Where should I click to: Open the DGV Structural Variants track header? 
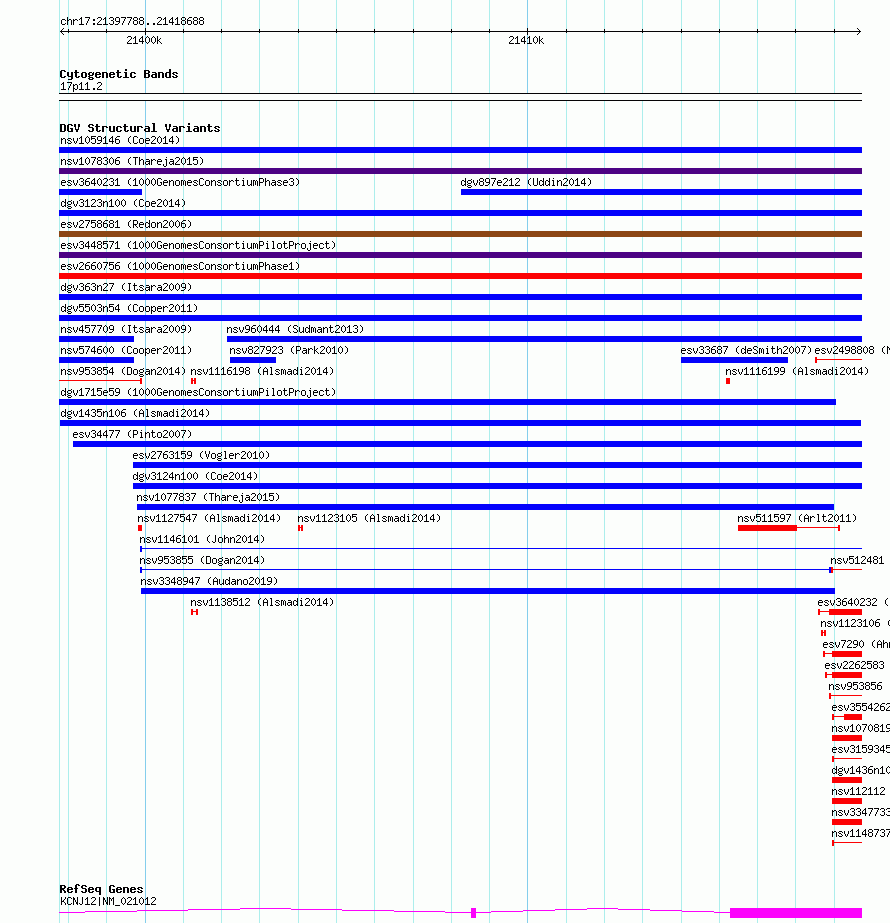[x=140, y=128]
